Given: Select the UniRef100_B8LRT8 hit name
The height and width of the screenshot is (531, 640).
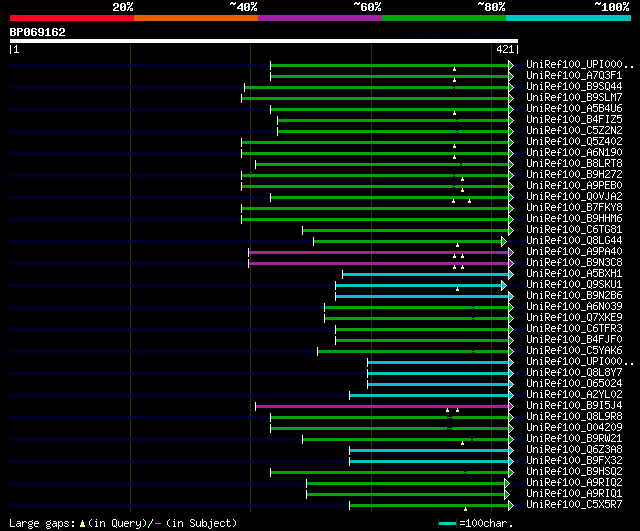Looking at the screenshot, I should pos(574,164).
